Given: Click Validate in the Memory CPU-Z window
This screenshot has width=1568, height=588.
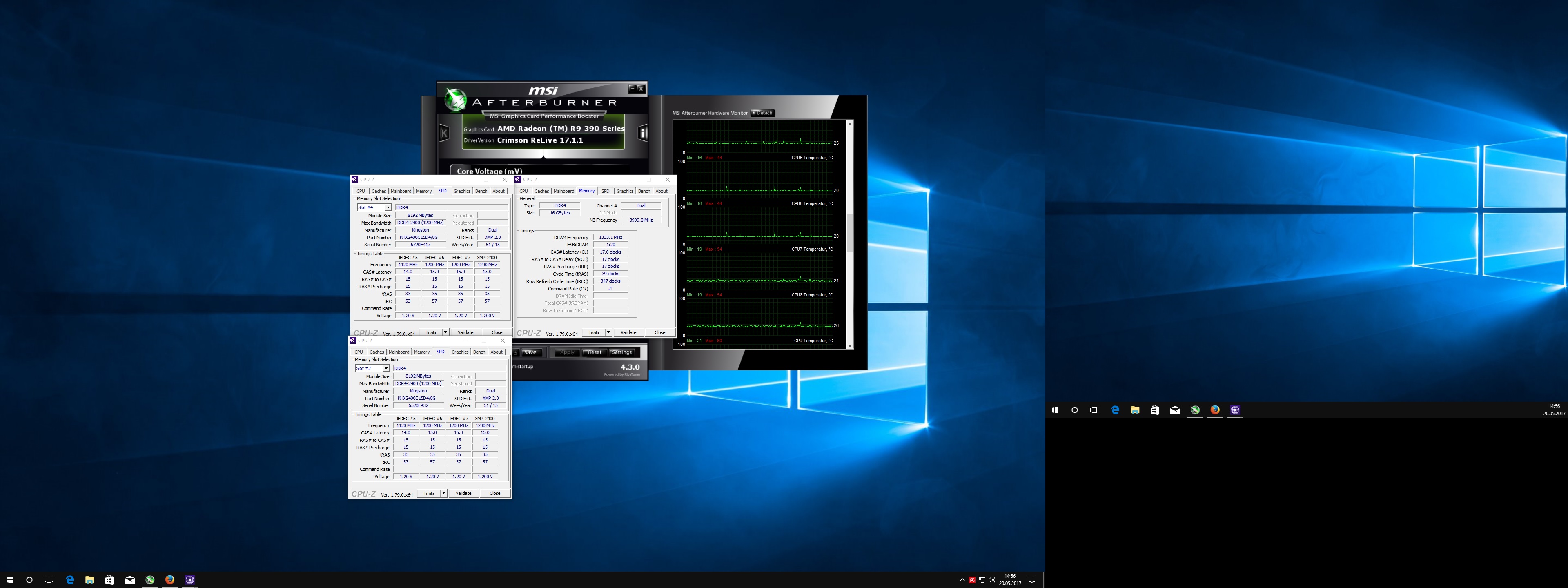Looking at the screenshot, I should tap(628, 332).
